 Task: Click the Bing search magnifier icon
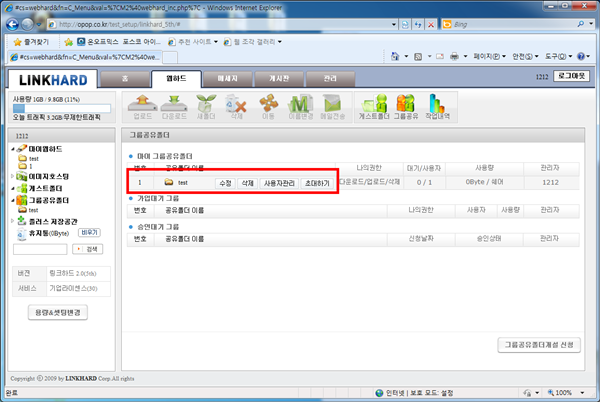pos(581,24)
